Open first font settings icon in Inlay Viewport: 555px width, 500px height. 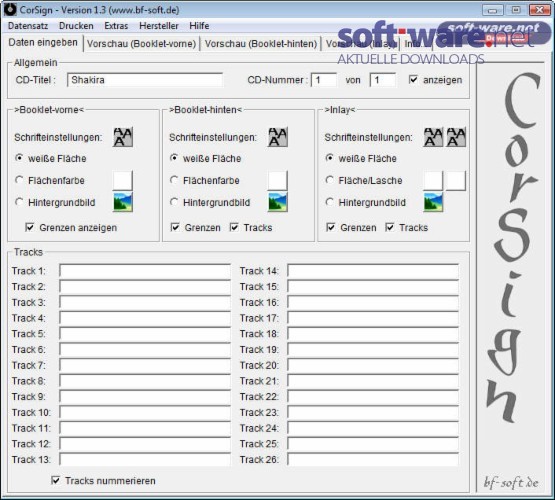pyautogui.click(x=433, y=137)
